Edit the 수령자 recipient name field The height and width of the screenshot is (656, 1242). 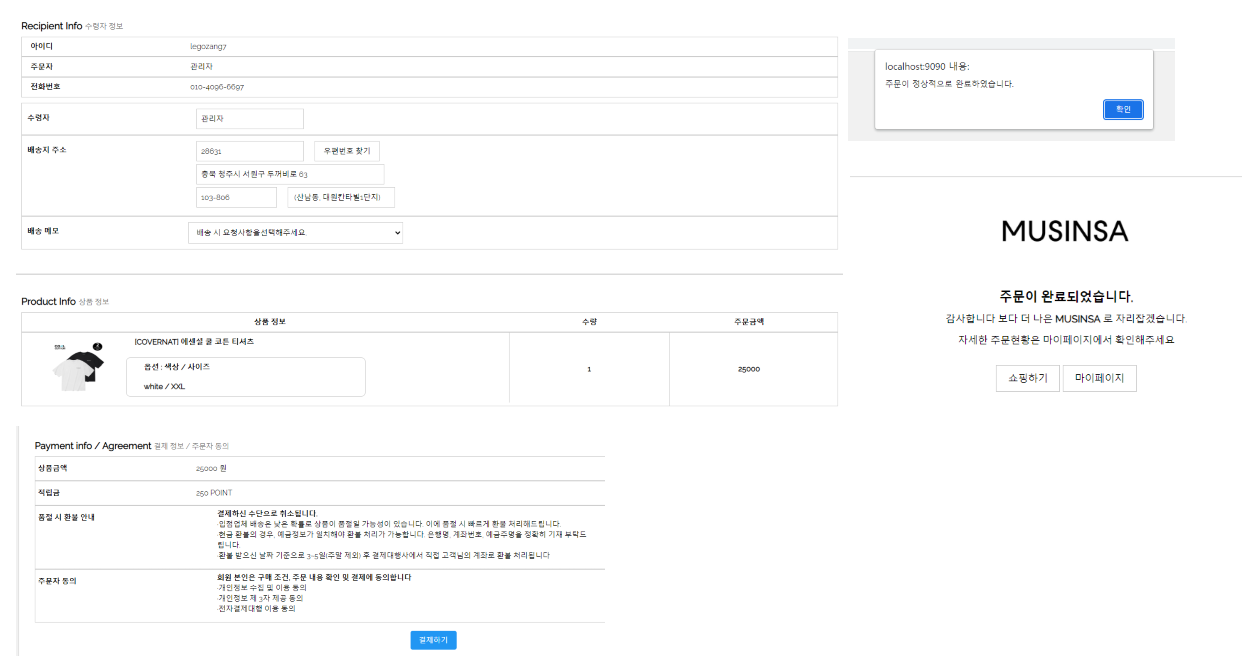pyautogui.click(x=250, y=118)
